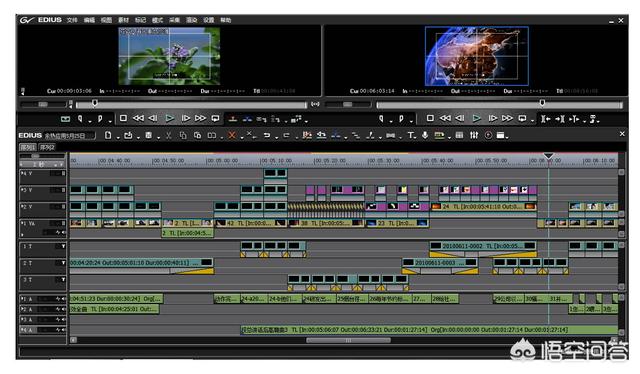Image resolution: width=640 pixels, height=374 pixels.
Task: Create new sequence from timeline toolbar
Action: point(108,135)
